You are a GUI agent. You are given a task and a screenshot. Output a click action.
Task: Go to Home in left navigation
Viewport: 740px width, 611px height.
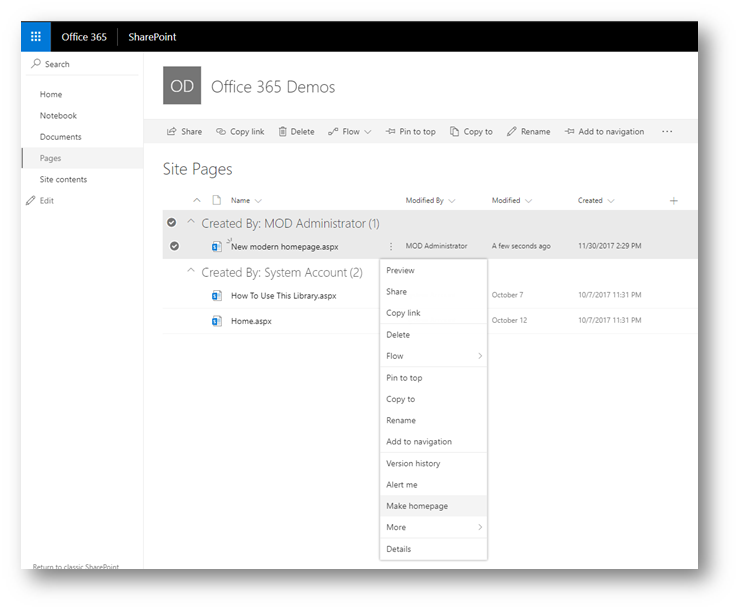pos(50,94)
